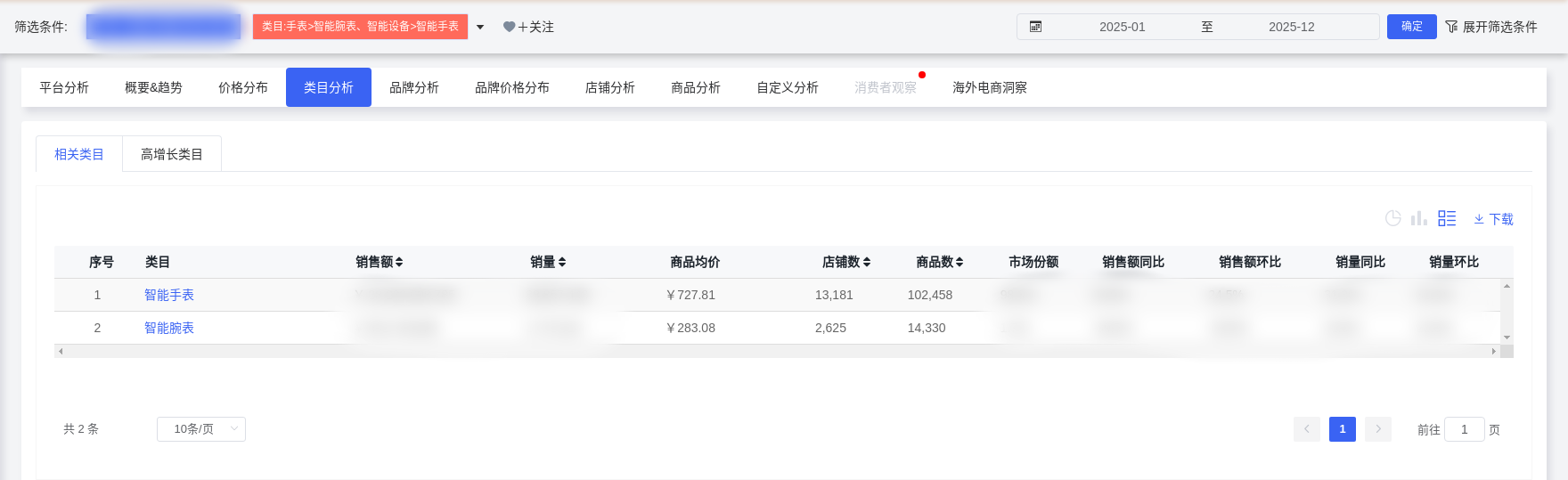Switch to pie chart view
1568x480 pixels.
click(x=1393, y=218)
